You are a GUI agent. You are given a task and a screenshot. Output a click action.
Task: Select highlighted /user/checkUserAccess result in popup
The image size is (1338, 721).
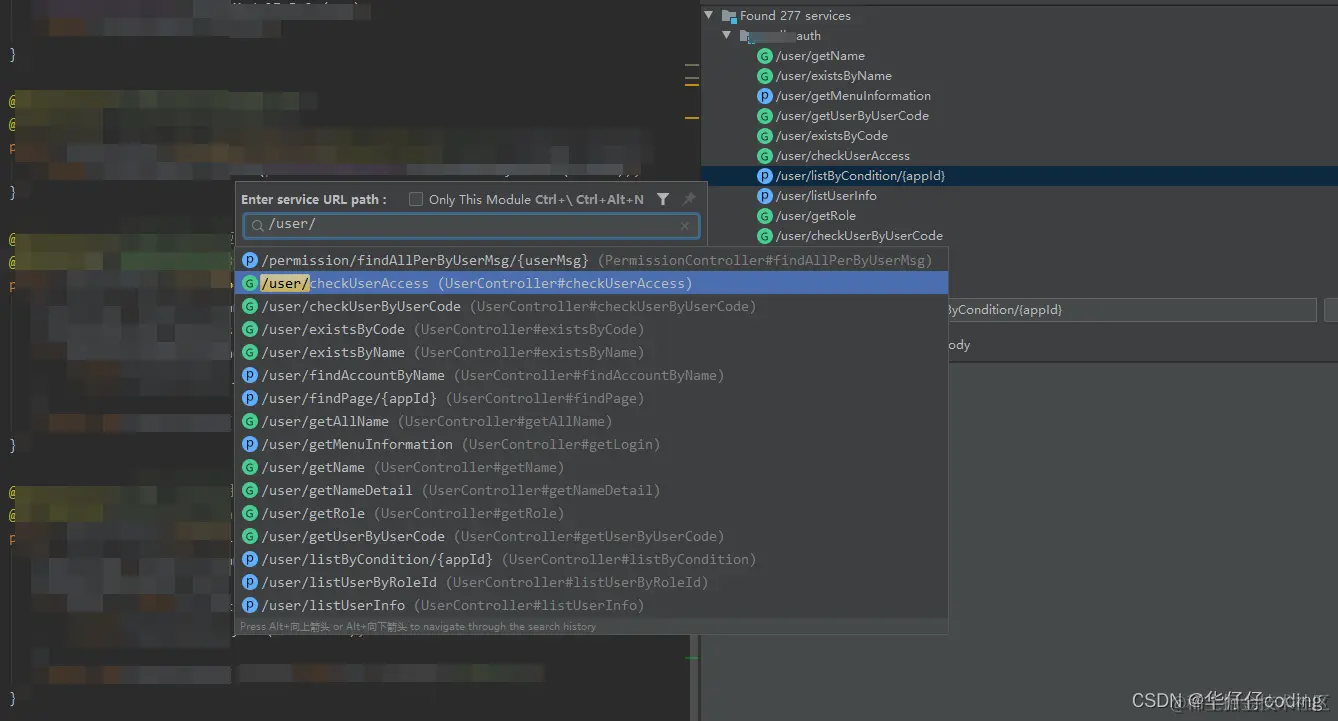pos(591,283)
